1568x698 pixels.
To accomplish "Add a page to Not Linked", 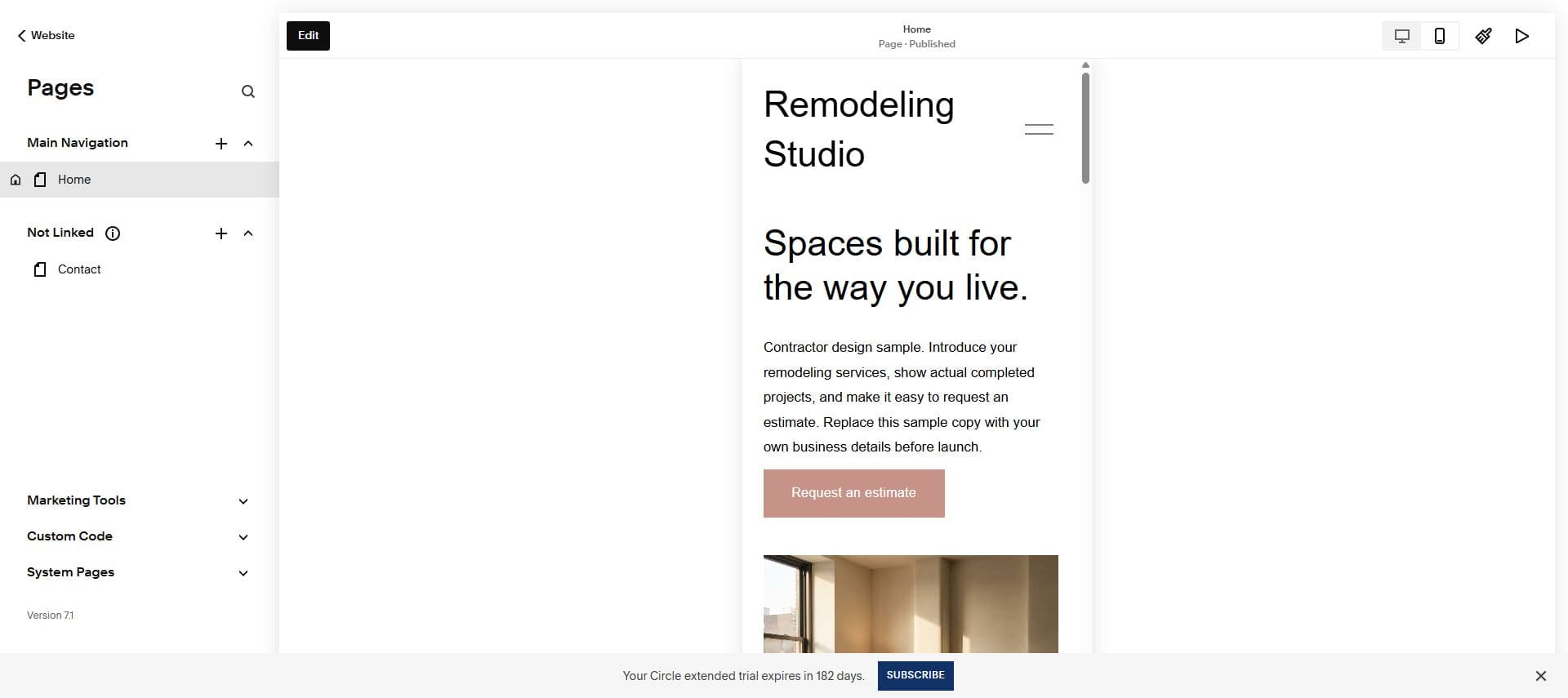I will click(220, 233).
